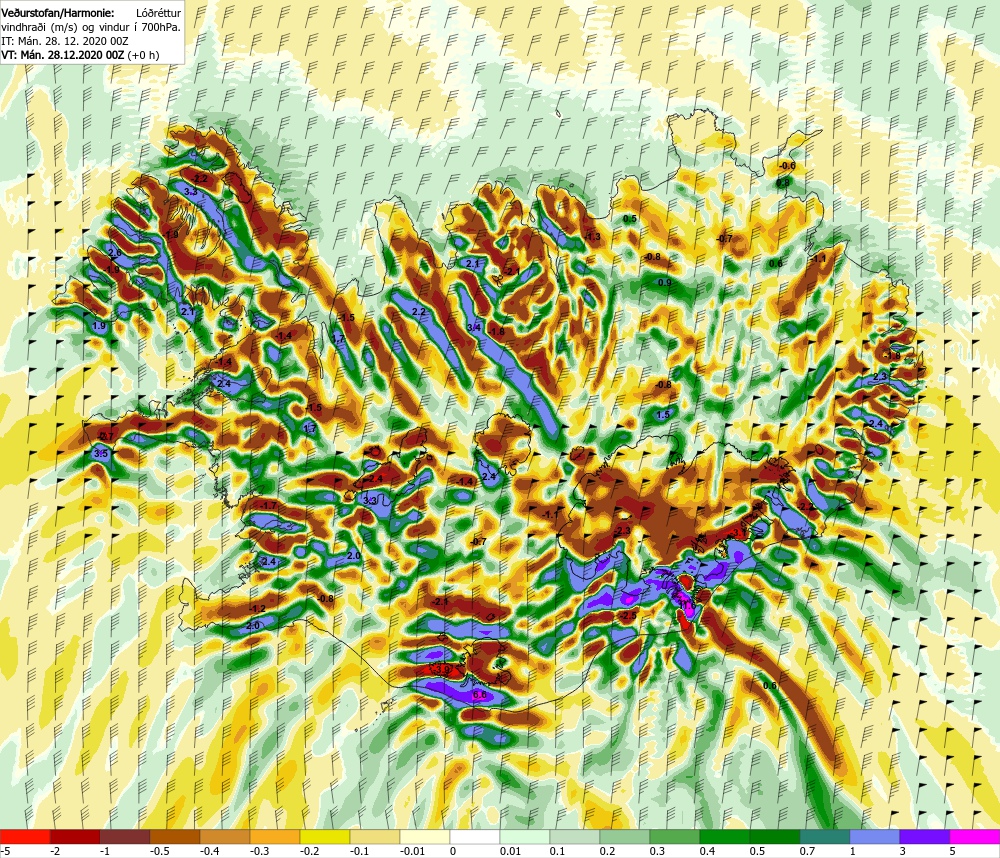The width and height of the screenshot is (1000, 858).
Task: Pick the yellow swatch between -0.2 and -0.1
Action: click(325, 836)
